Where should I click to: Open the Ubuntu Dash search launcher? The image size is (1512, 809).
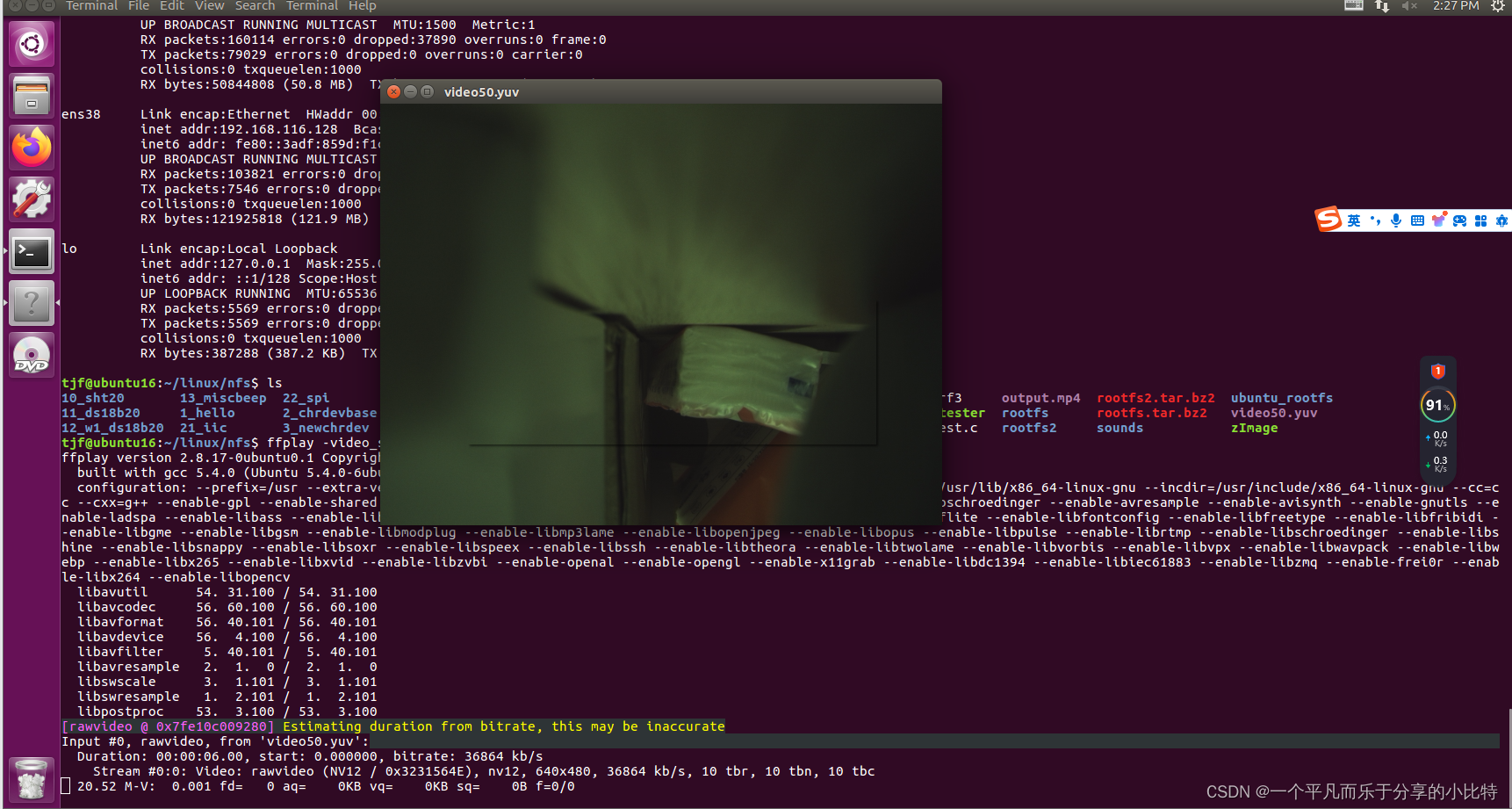(x=32, y=44)
